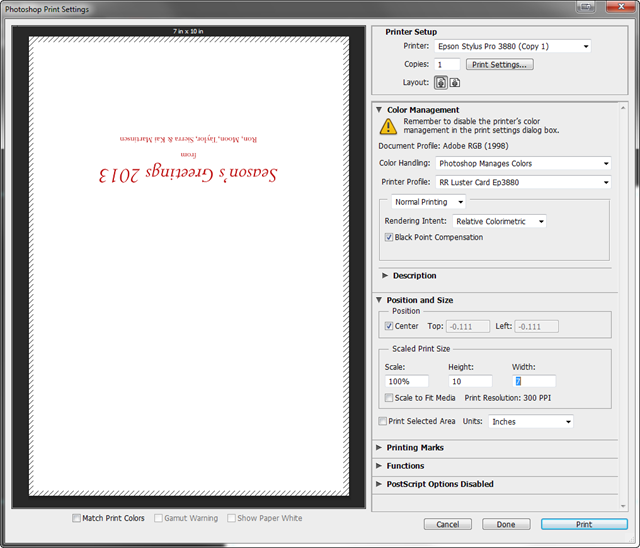
Task: Click the Scale percentage field
Action: [407, 381]
